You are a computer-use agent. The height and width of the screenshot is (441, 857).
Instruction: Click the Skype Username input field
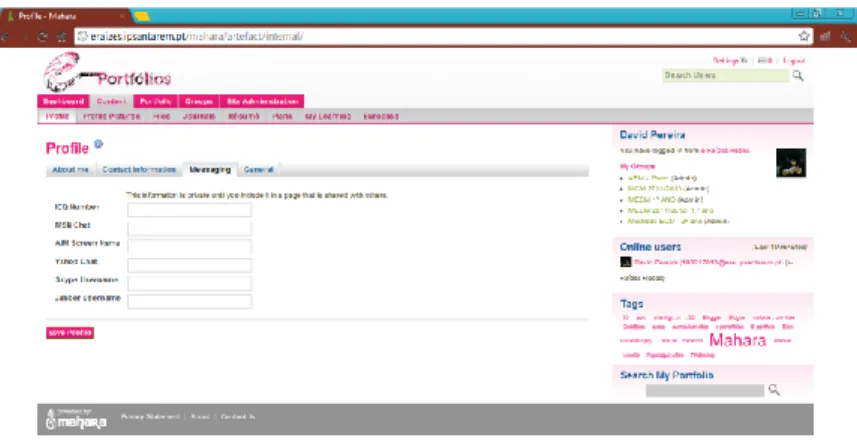coord(190,283)
